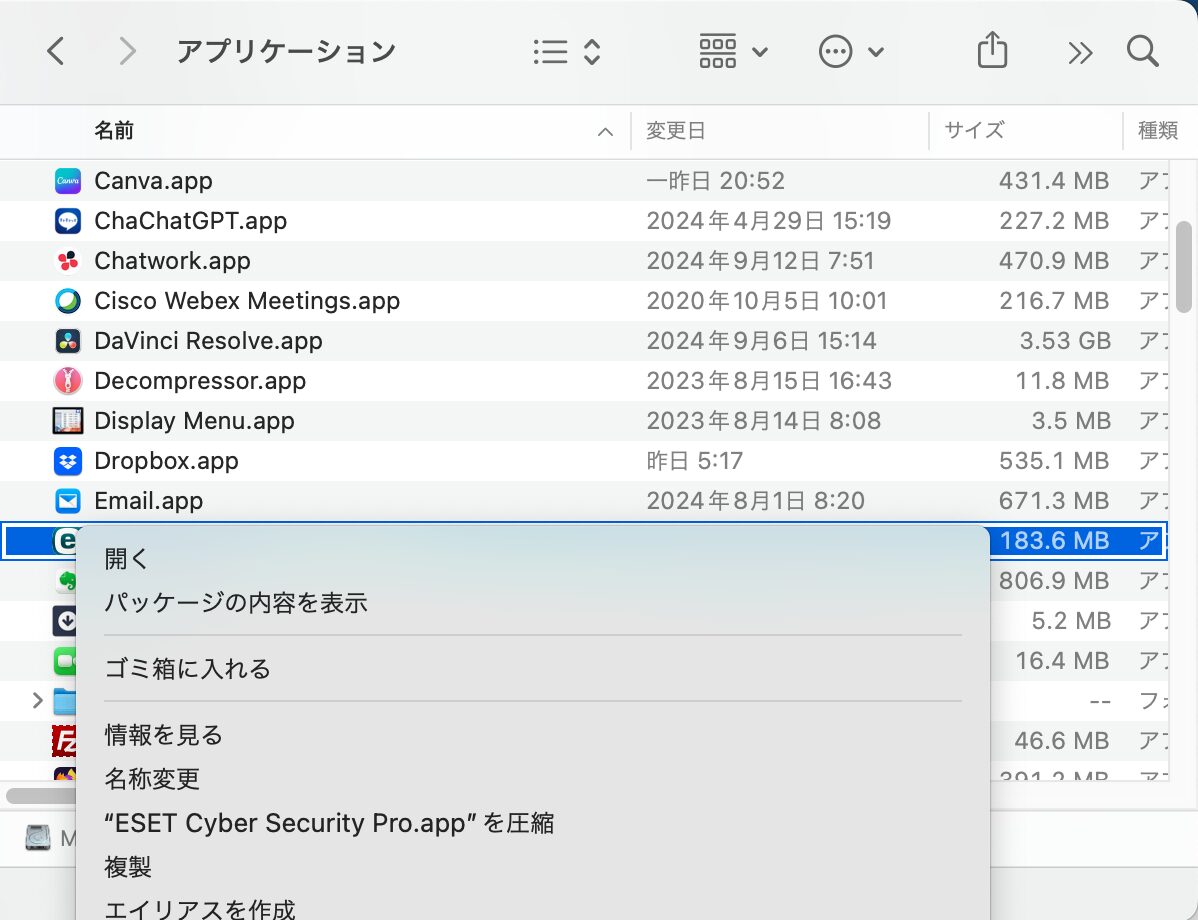Choose 開く from the context menu
This screenshot has width=1198, height=920.
(127, 559)
